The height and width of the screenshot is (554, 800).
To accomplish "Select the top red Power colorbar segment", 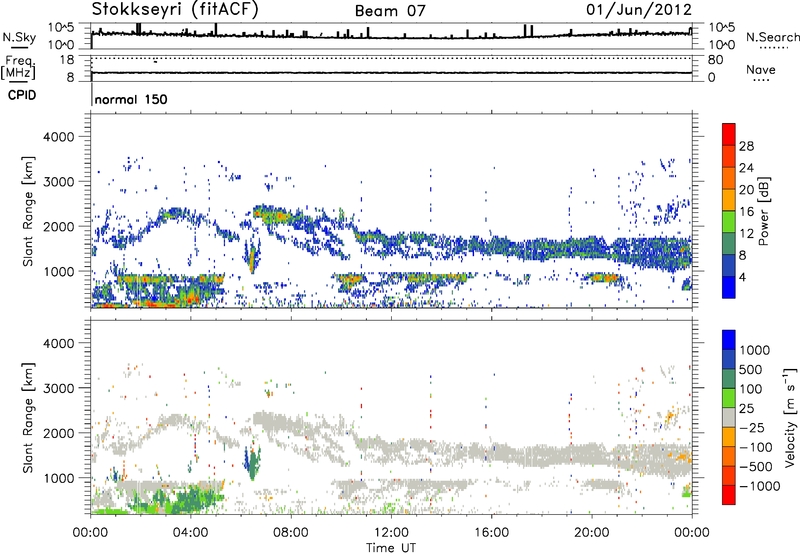I will 729,134.
